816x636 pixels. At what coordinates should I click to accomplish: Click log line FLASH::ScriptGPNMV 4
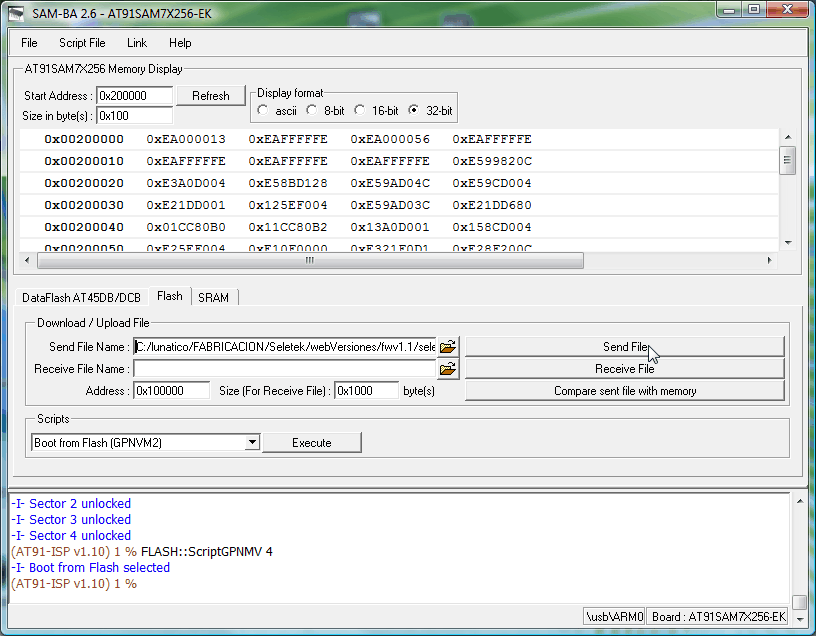click(142, 552)
